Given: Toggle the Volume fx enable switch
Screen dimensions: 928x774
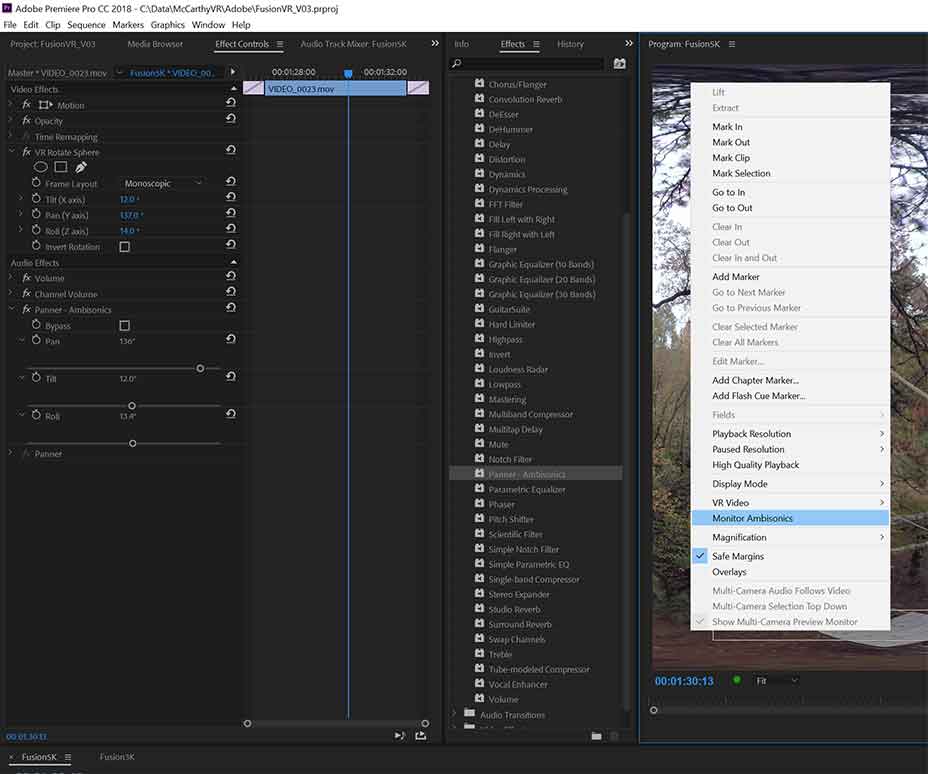Looking at the screenshot, I should 27,278.
